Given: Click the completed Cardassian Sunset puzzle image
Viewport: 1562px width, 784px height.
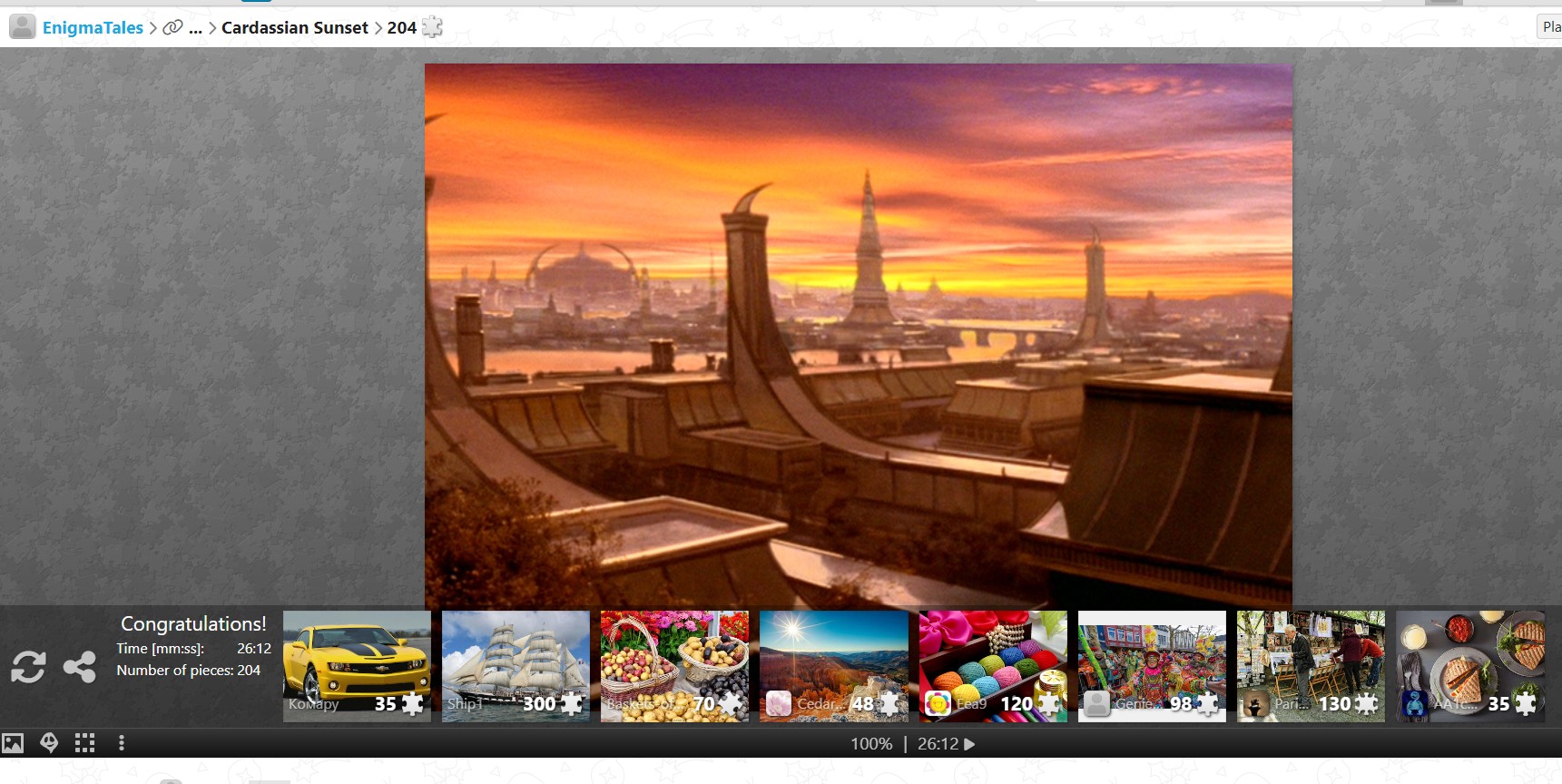Looking at the screenshot, I should (859, 335).
